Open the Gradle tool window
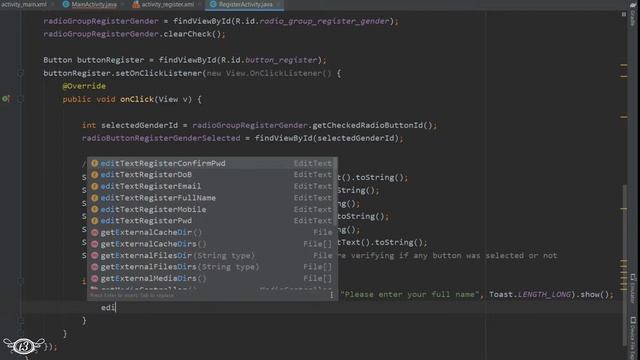This screenshot has width=640, height=360. (633, 16)
